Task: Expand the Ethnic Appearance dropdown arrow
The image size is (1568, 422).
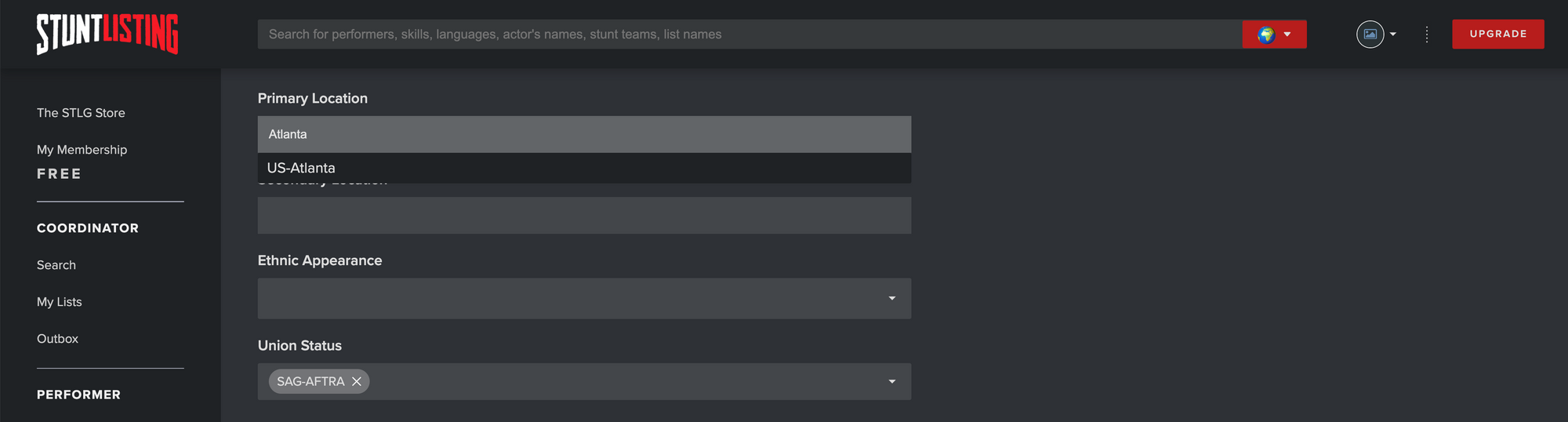Action: (x=891, y=298)
